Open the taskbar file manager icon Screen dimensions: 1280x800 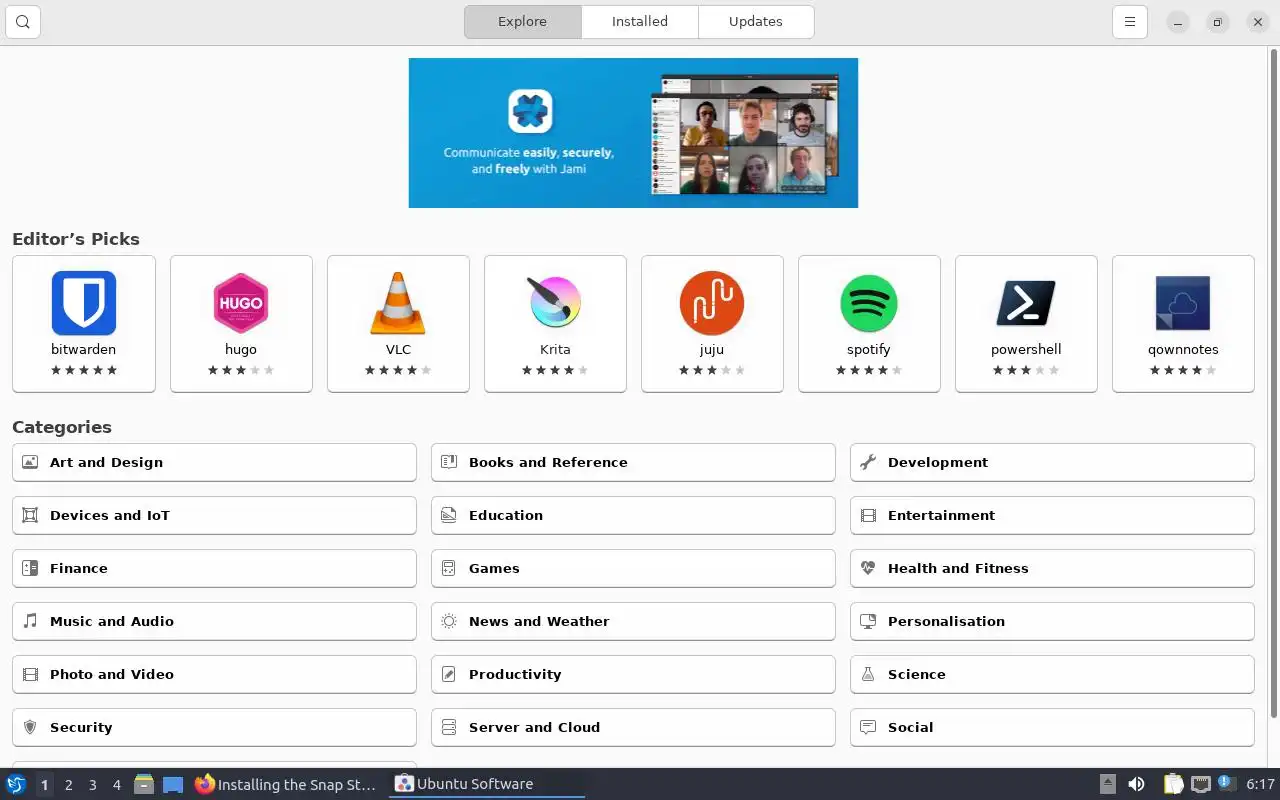pyautogui.click(x=143, y=784)
